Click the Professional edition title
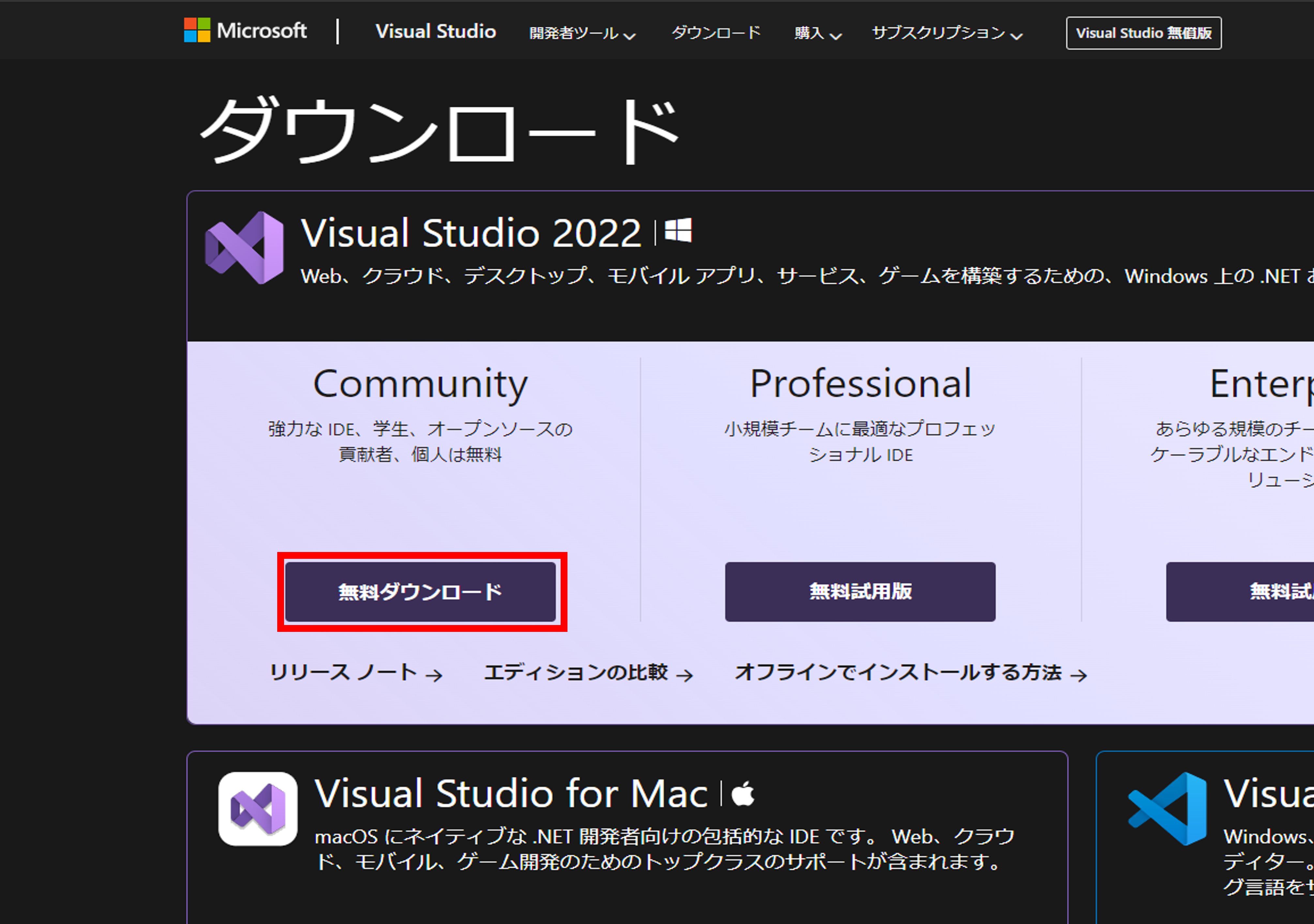Image resolution: width=1314 pixels, height=924 pixels. point(860,383)
